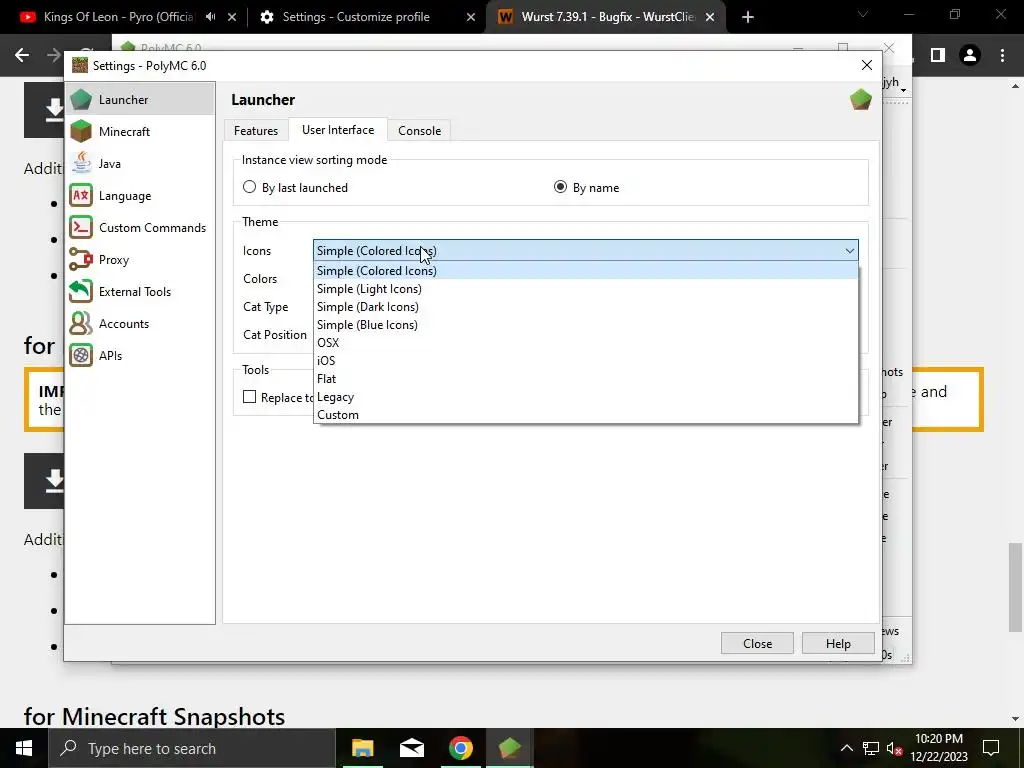Click the Java coffee cup icon
The height and width of the screenshot is (768, 1024).
coord(81,163)
